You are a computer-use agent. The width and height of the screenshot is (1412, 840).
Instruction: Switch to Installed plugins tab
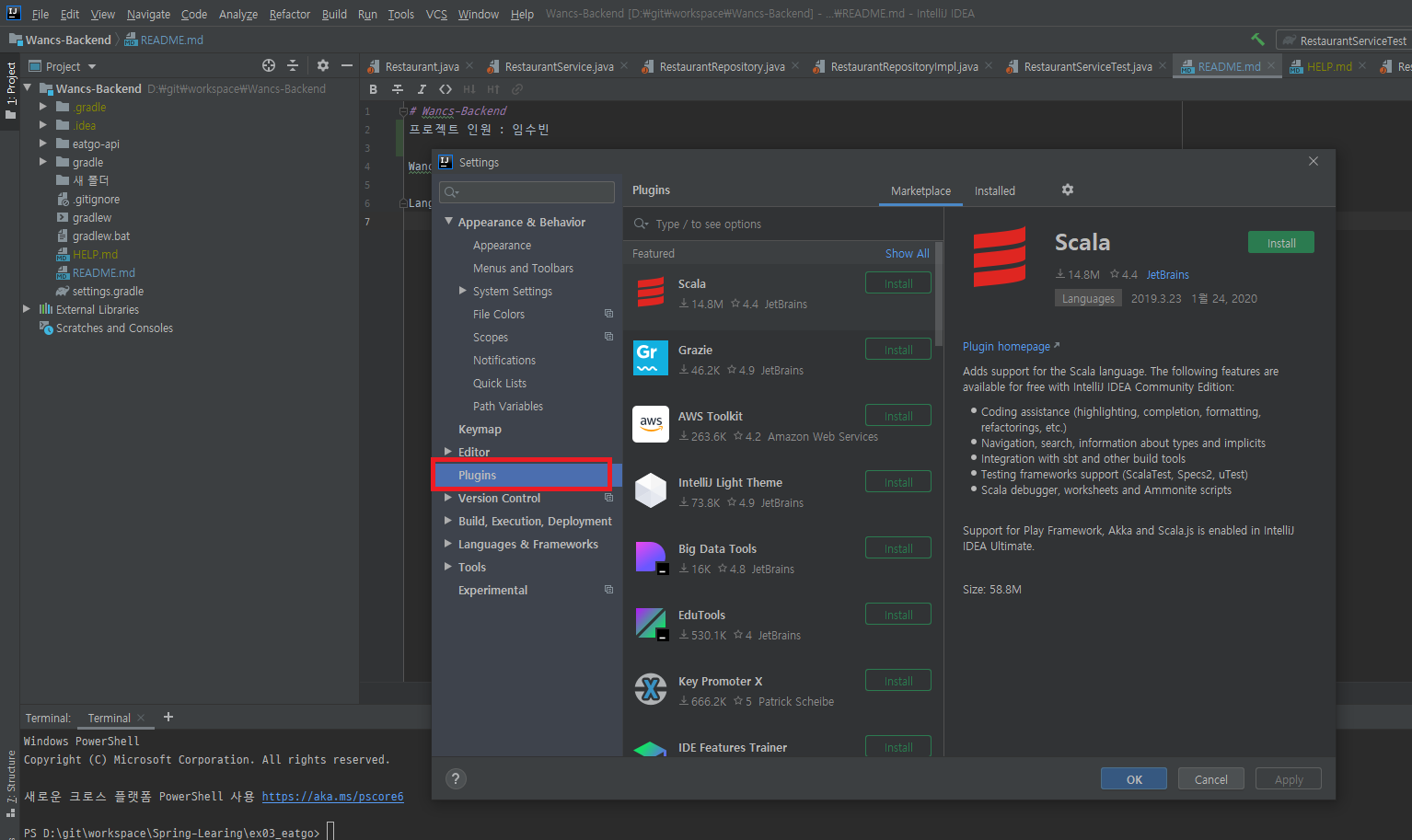point(995,190)
